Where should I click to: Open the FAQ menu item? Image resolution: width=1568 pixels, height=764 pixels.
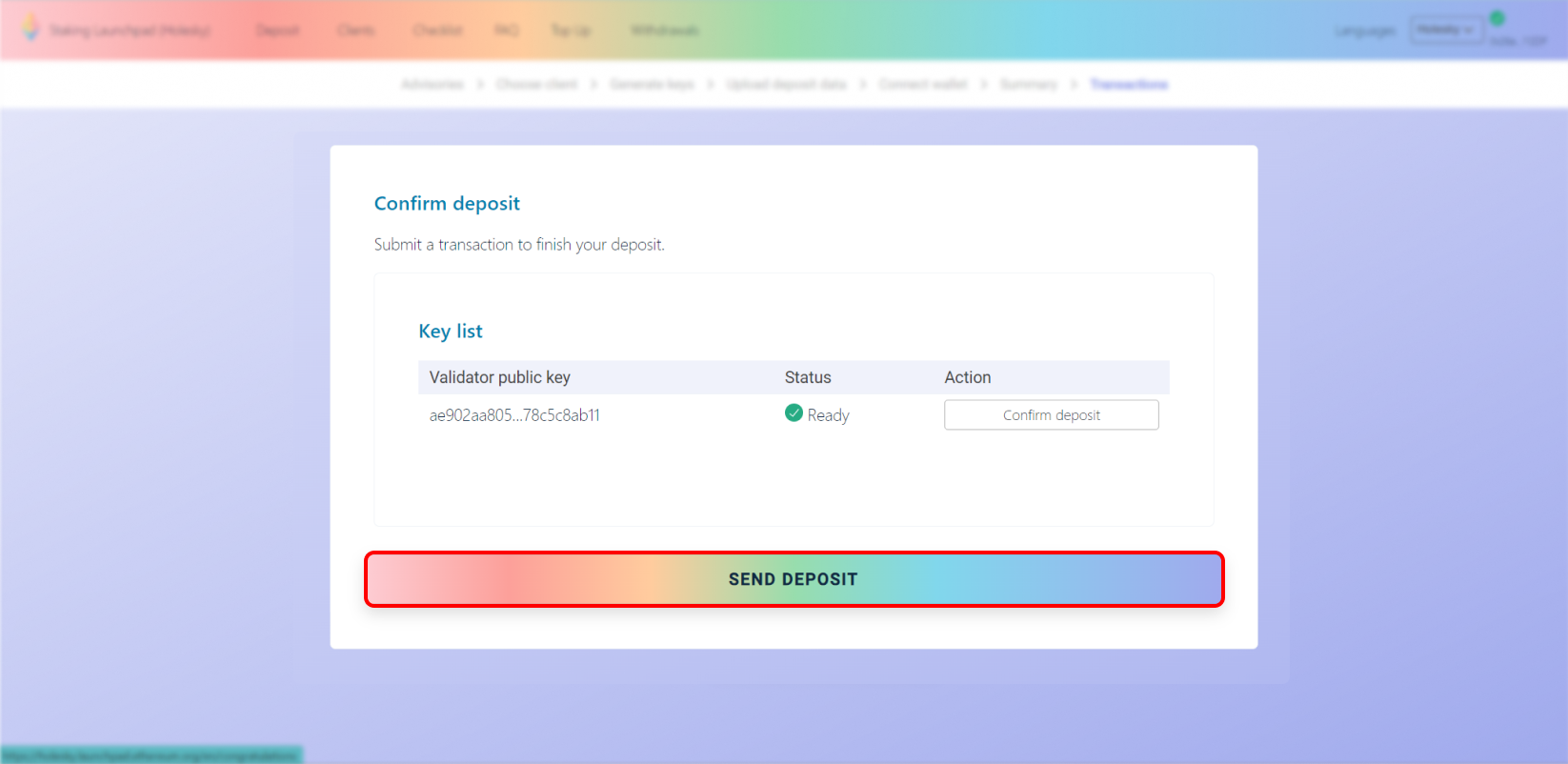pyautogui.click(x=507, y=30)
